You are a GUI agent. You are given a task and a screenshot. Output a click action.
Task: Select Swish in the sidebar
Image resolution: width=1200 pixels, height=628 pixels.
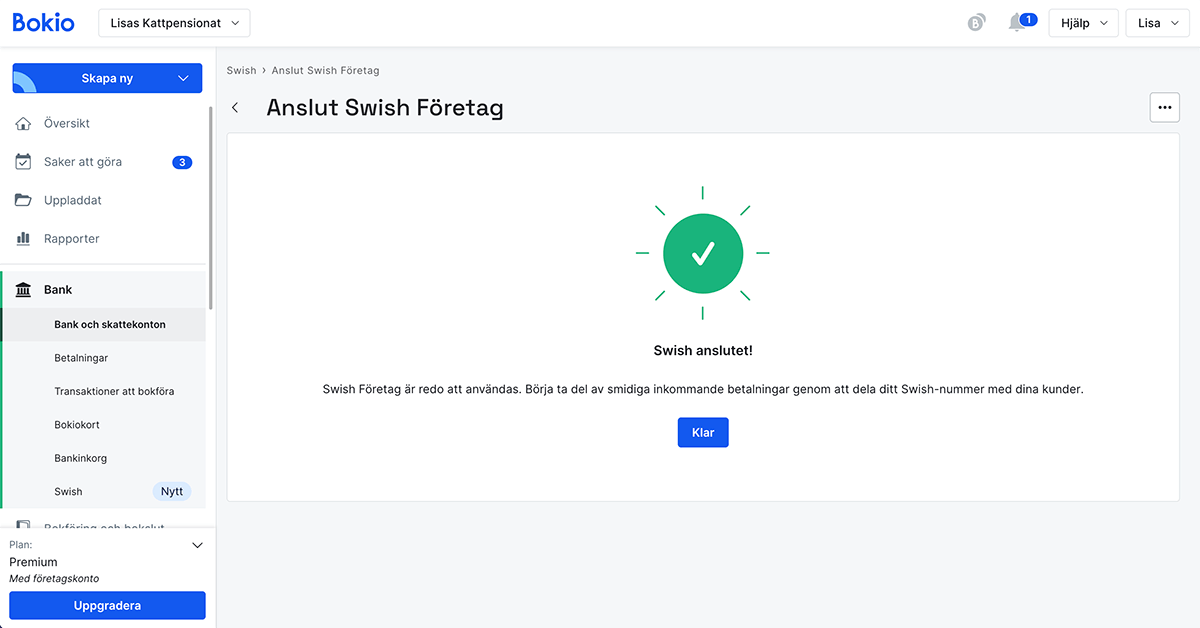[68, 491]
